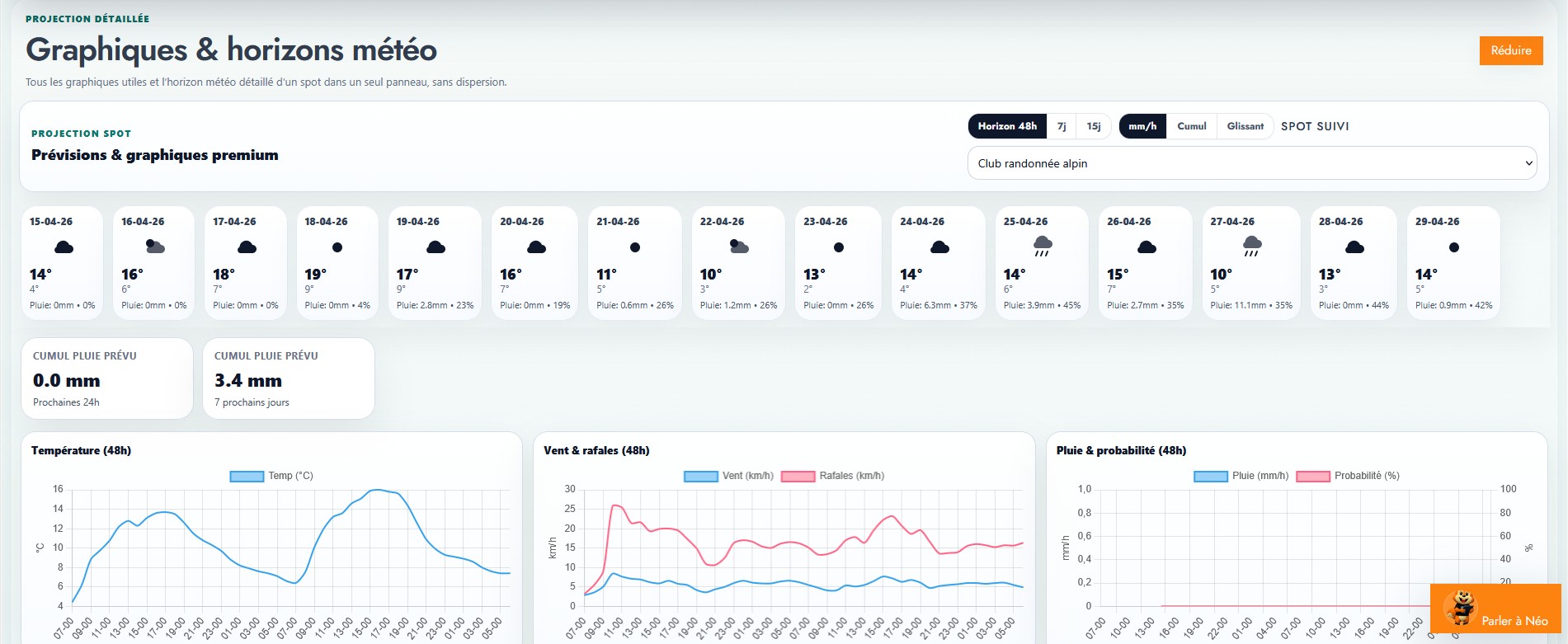The width and height of the screenshot is (1568, 644).
Task: Click the rain cloud icon for 27-04-26
Action: coord(1252,246)
